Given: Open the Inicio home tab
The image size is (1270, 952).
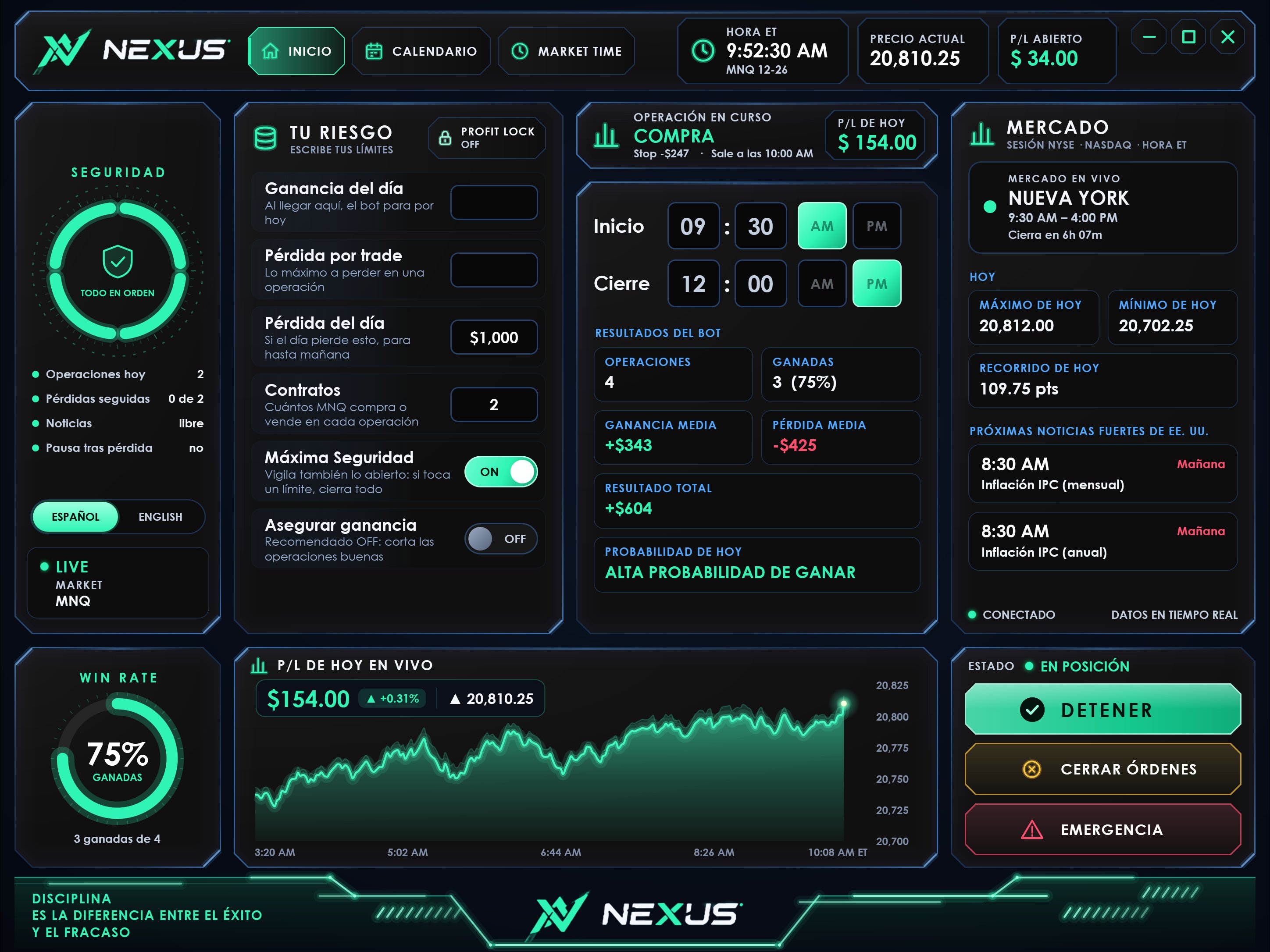Looking at the screenshot, I should (296, 51).
